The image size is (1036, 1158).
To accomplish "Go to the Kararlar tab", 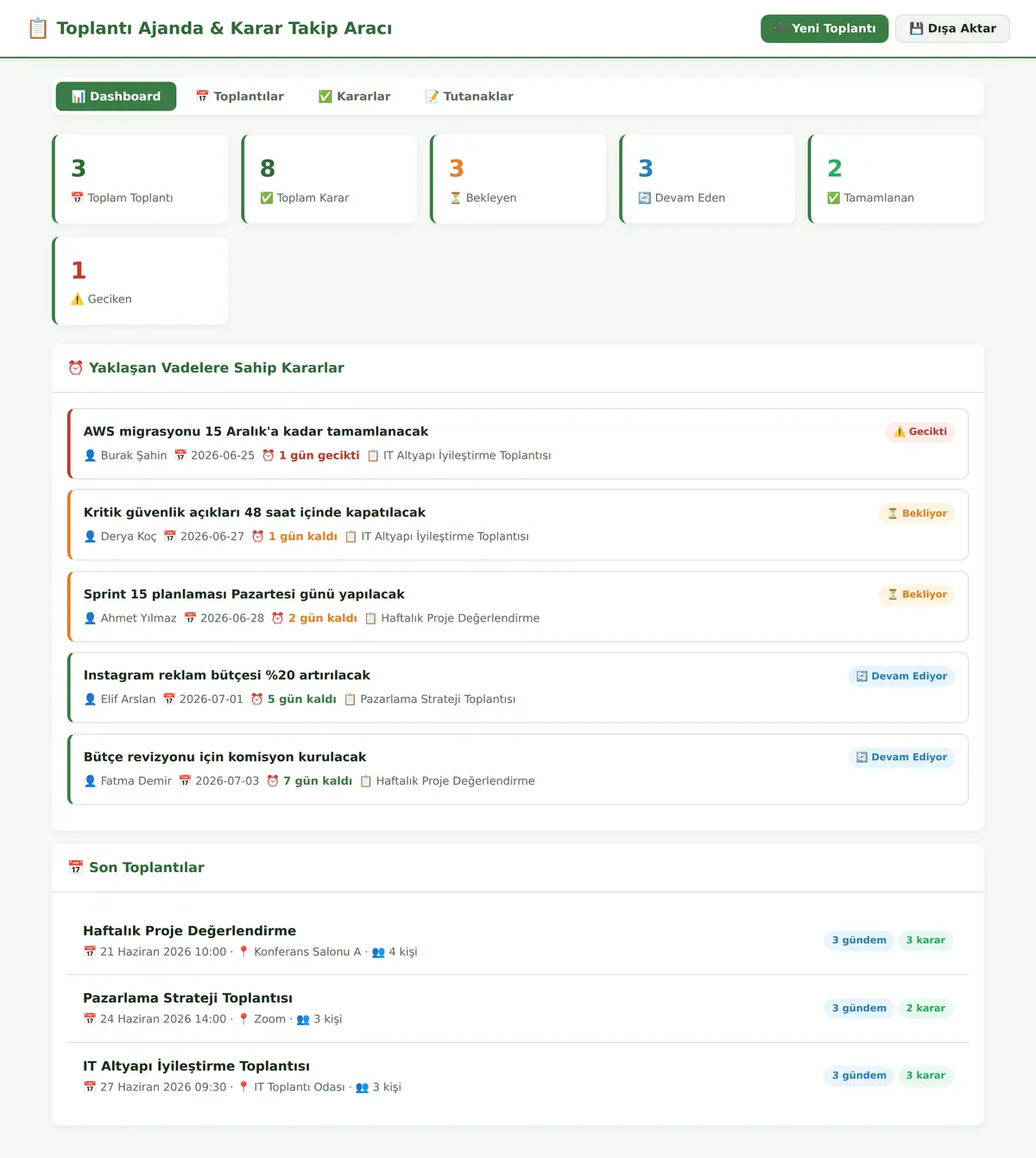I will [x=355, y=97].
